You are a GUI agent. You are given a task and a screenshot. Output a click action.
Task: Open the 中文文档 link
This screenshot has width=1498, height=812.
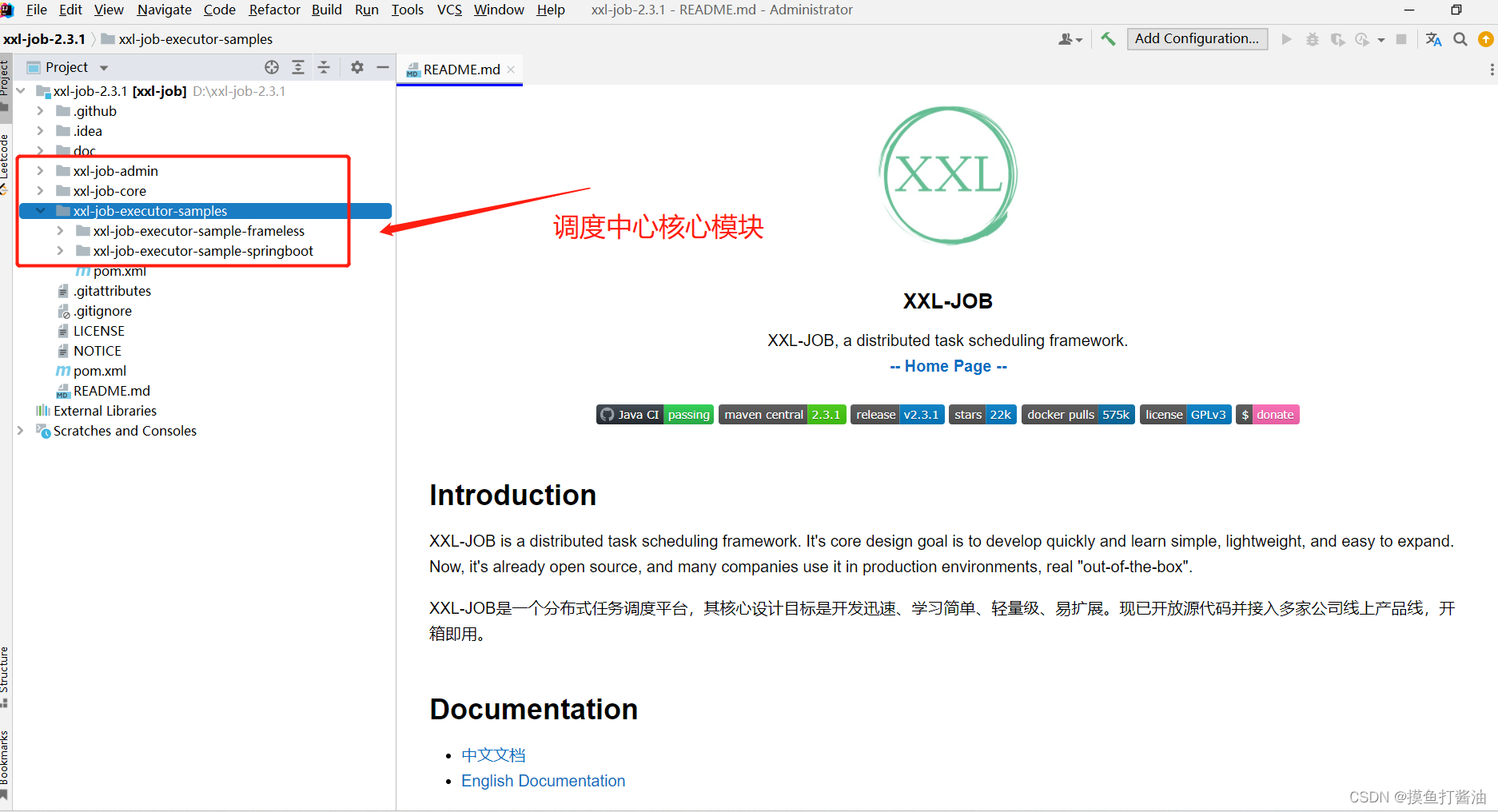[x=493, y=755]
